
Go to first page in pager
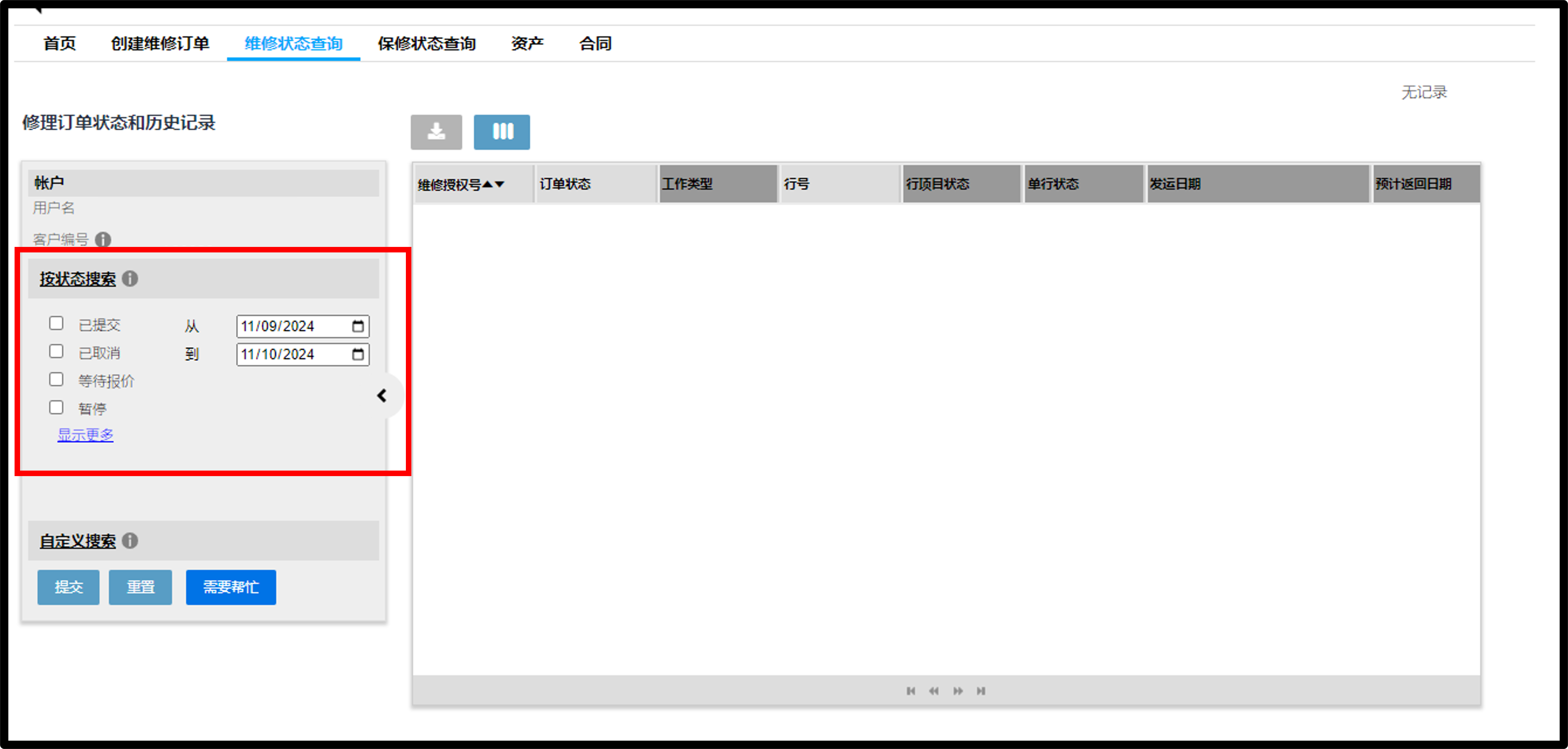pos(911,691)
